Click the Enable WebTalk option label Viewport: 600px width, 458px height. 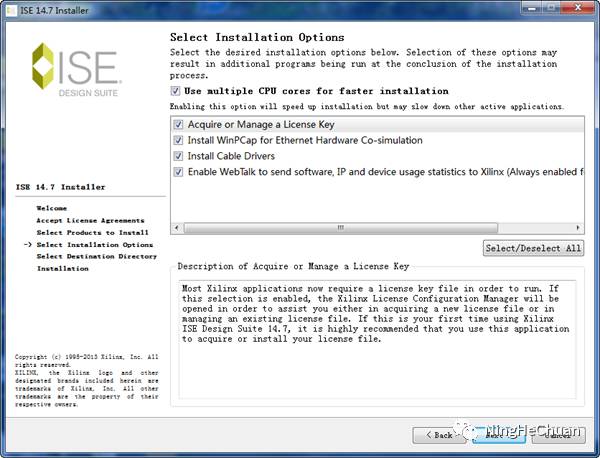tap(386, 172)
